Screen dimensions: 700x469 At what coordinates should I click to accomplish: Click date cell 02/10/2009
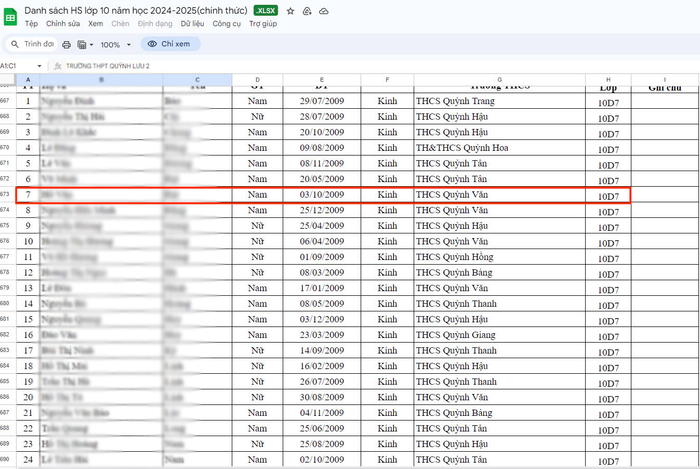(x=322, y=459)
